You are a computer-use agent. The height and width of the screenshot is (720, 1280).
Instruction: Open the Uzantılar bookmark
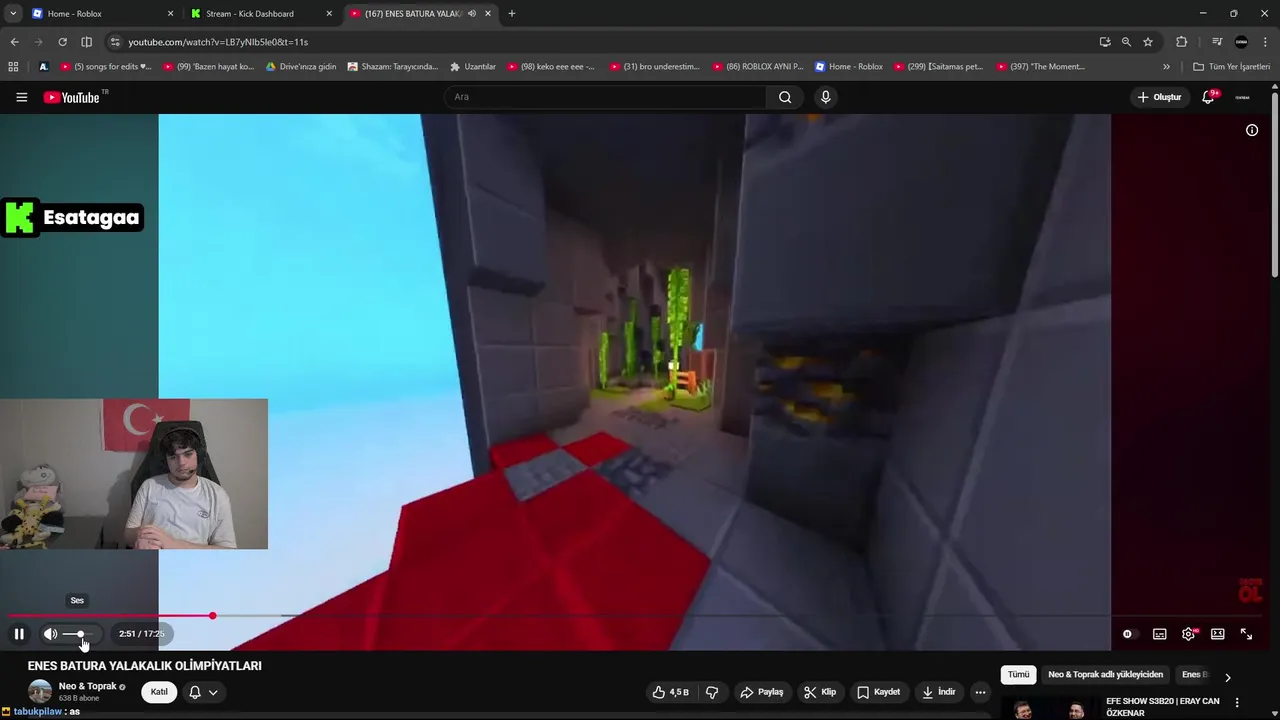473,67
